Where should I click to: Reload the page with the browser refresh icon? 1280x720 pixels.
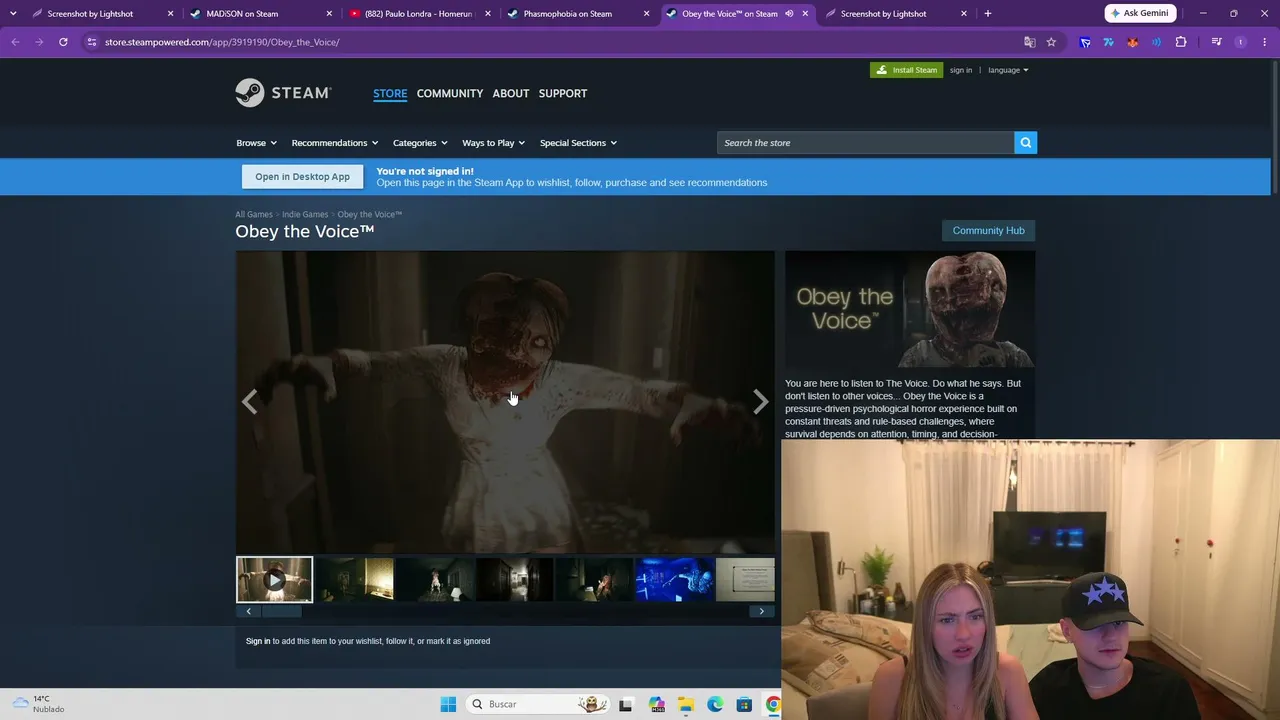point(63,42)
